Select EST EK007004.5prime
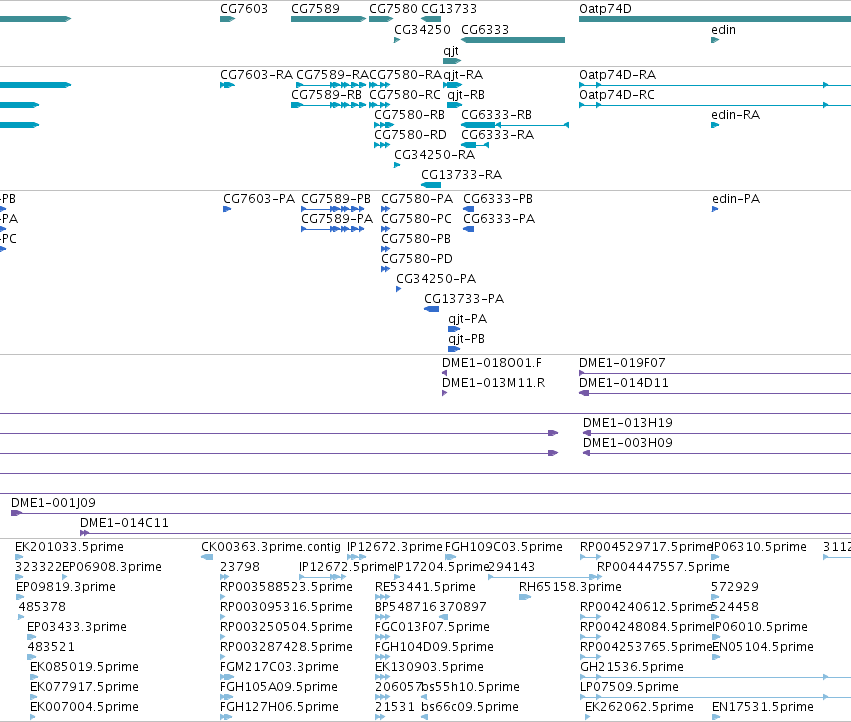The image size is (851, 722). (84, 707)
